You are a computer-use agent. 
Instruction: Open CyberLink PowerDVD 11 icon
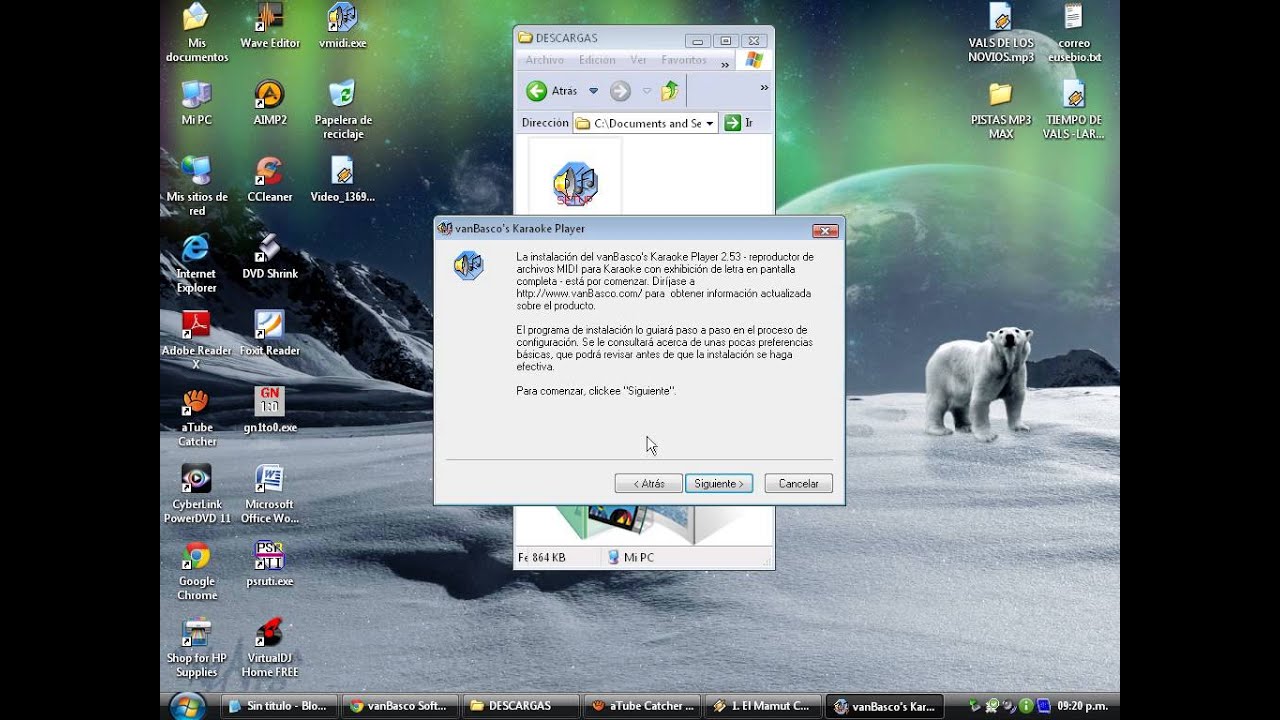pyautogui.click(x=197, y=494)
